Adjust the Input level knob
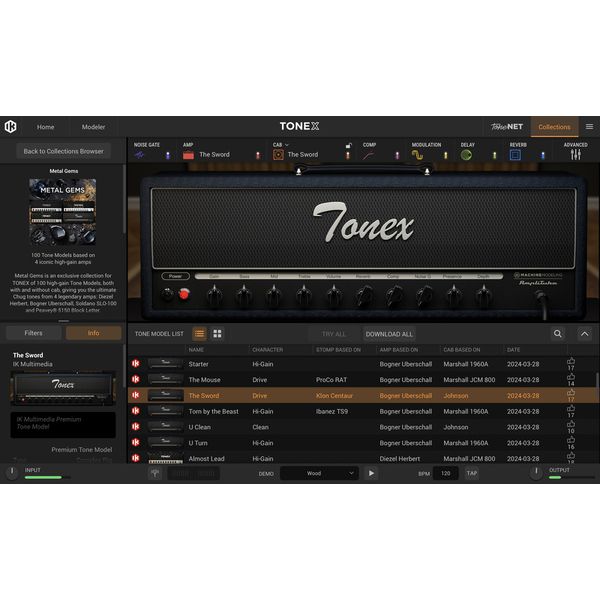This screenshot has width=600, height=600. tap(12, 472)
